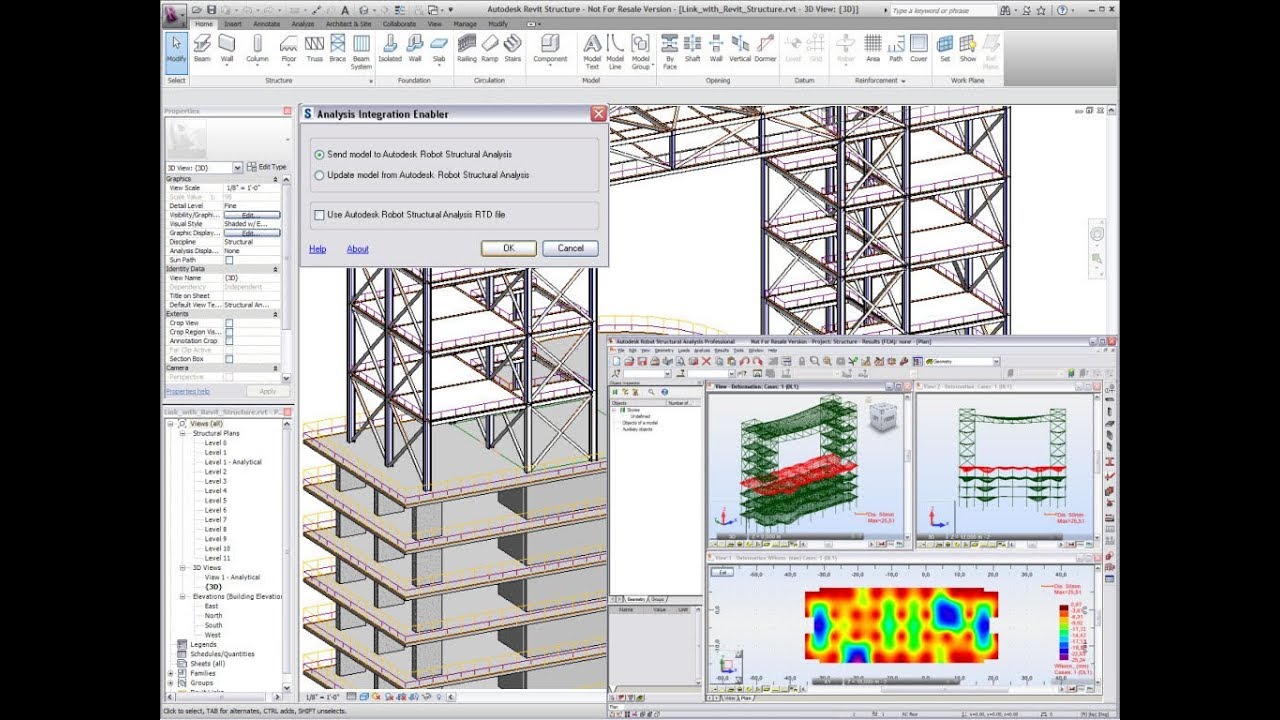Viewport: 1280px width, 720px height.
Task: Enable Use Autodesk Robot RTD file checkbox
Action: coord(319,215)
